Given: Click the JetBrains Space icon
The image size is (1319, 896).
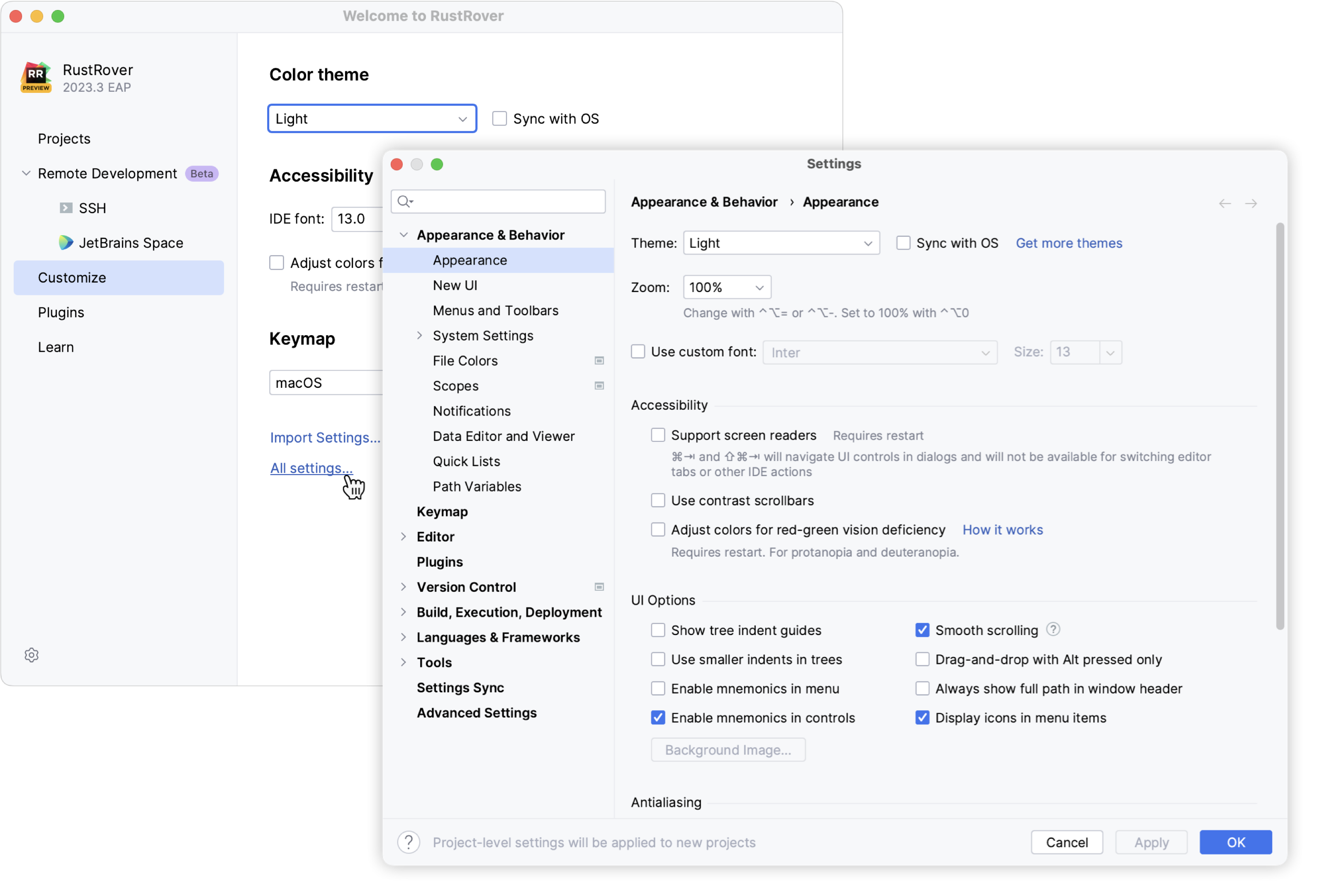Looking at the screenshot, I should pyautogui.click(x=66, y=243).
